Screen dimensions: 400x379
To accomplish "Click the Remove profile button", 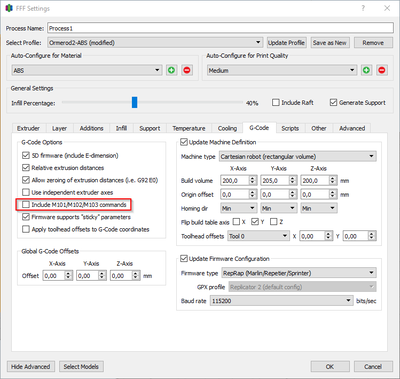I will point(373,43).
